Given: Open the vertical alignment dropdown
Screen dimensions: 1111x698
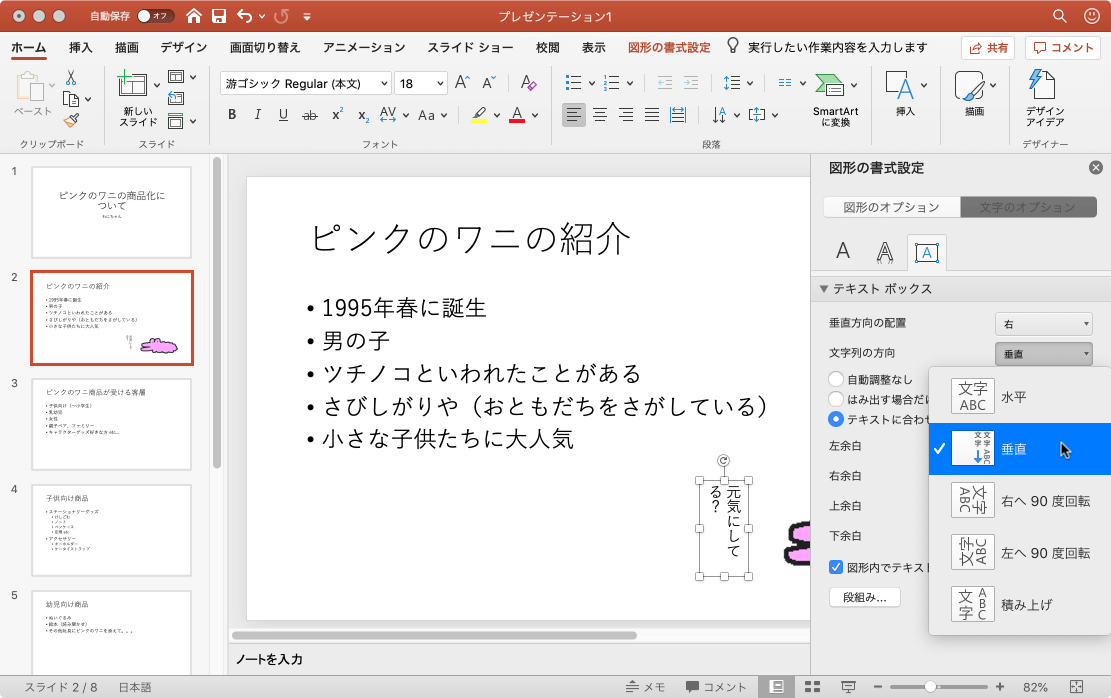Looking at the screenshot, I should click(1043, 324).
